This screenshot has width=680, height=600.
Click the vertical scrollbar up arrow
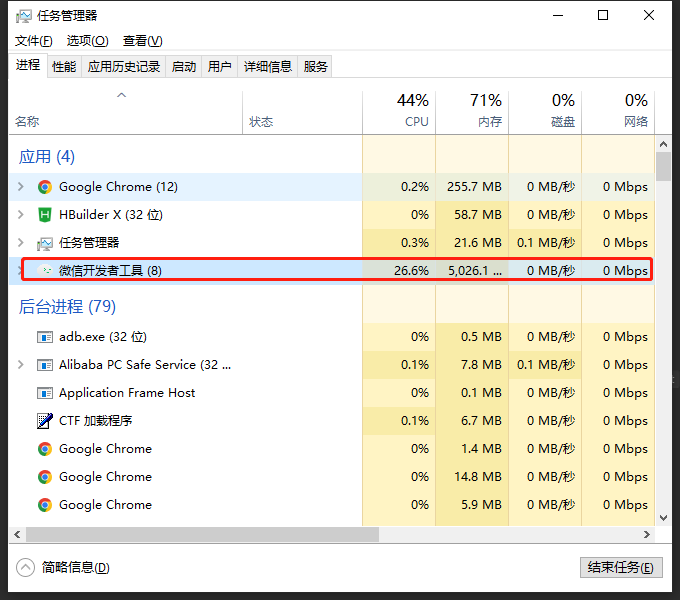click(663, 143)
